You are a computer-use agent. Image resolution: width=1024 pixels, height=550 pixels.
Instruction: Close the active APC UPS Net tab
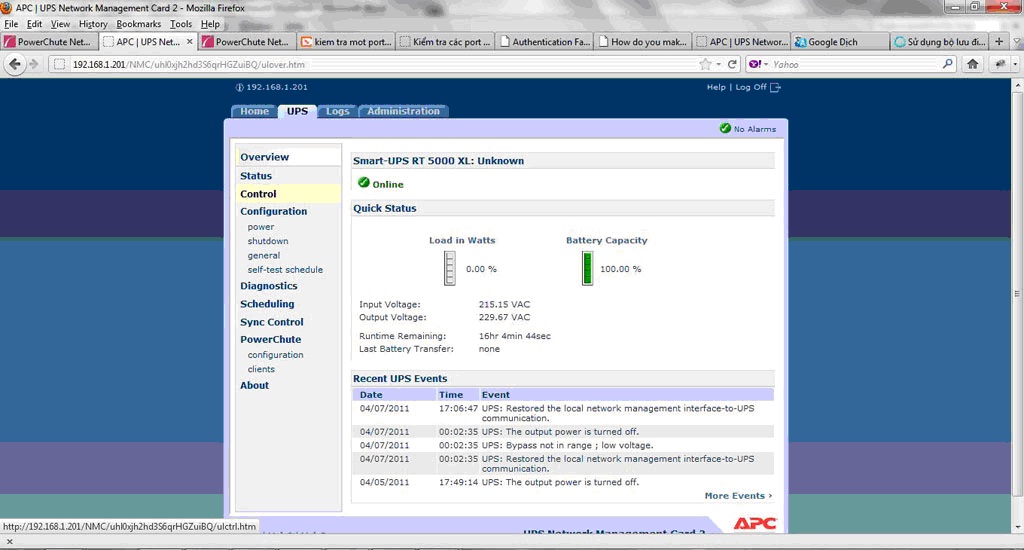coord(189,41)
